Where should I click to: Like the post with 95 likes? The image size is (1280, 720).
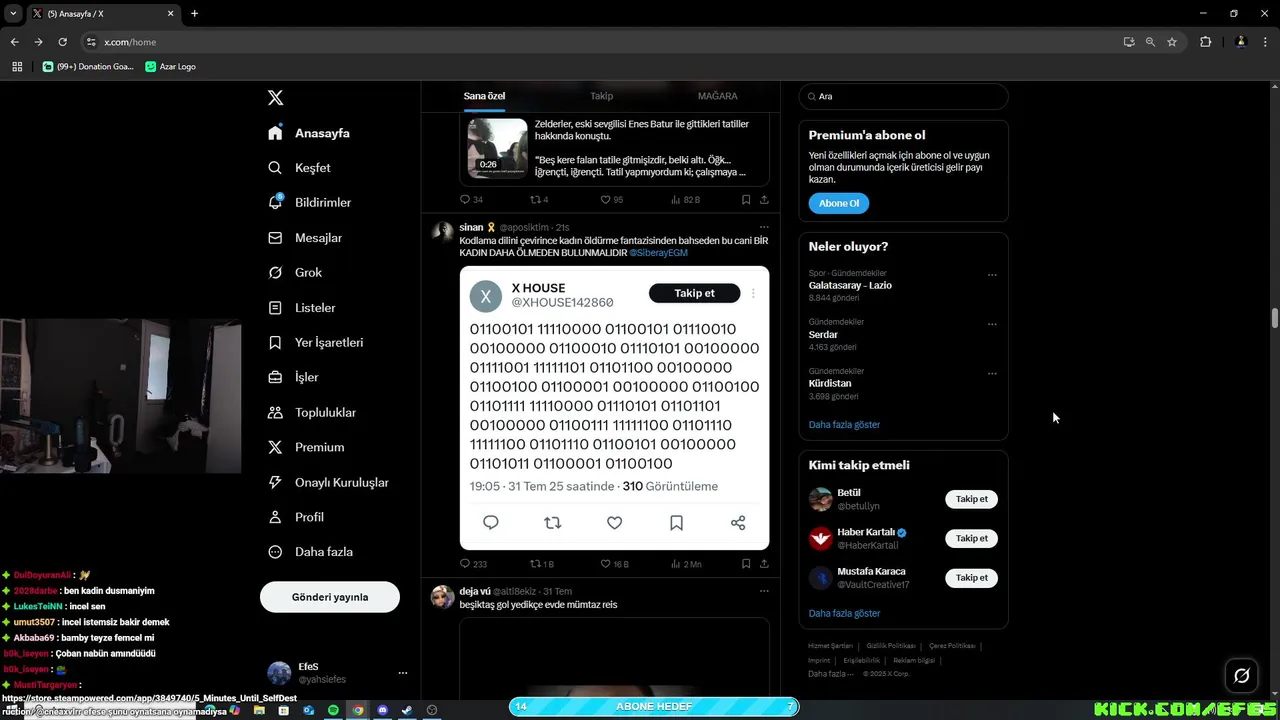tap(611, 200)
